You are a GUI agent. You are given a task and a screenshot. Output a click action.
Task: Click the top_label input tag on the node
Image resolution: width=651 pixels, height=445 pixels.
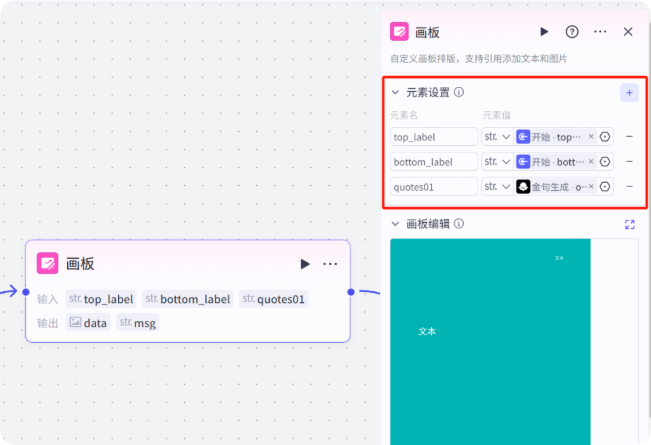tap(101, 299)
